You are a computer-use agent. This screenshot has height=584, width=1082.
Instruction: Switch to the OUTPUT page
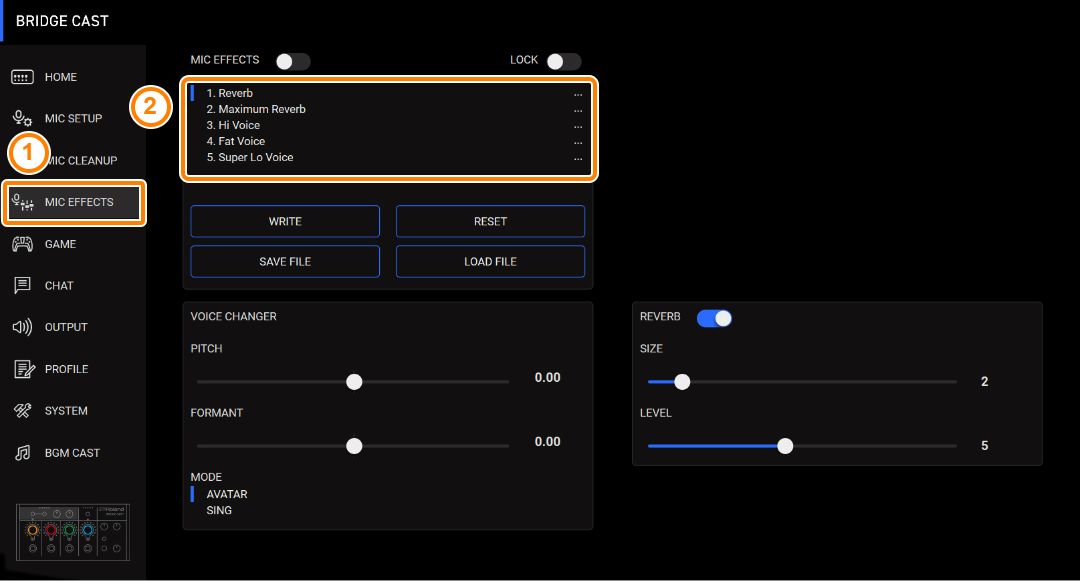(x=66, y=327)
